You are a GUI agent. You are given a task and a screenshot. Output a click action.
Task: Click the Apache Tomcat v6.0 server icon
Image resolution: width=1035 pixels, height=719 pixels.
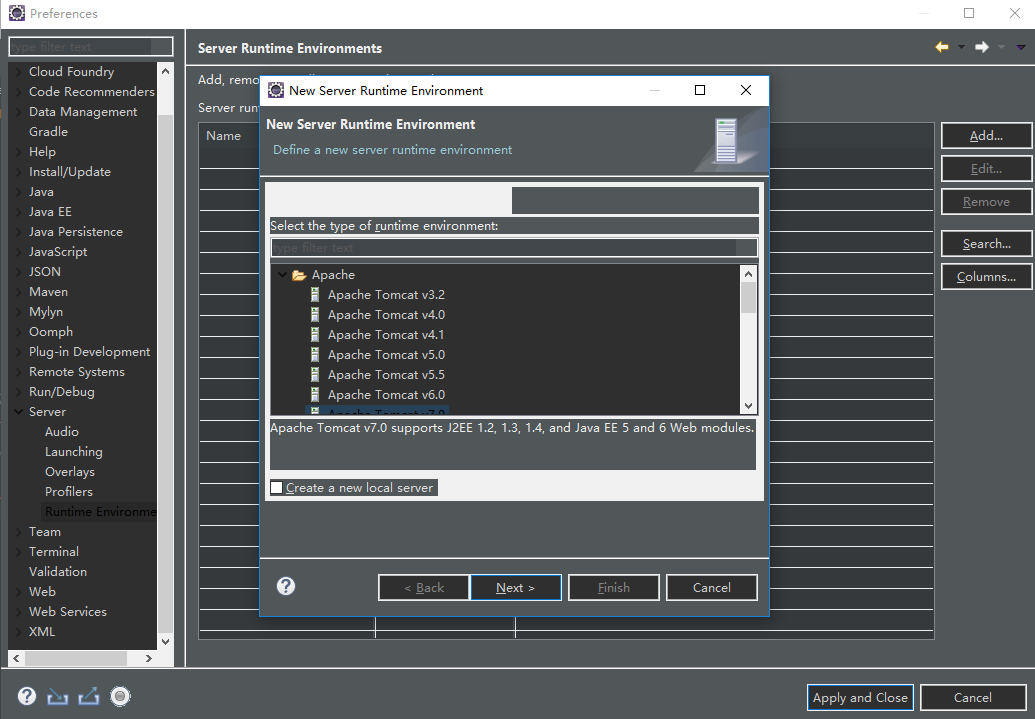point(315,394)
